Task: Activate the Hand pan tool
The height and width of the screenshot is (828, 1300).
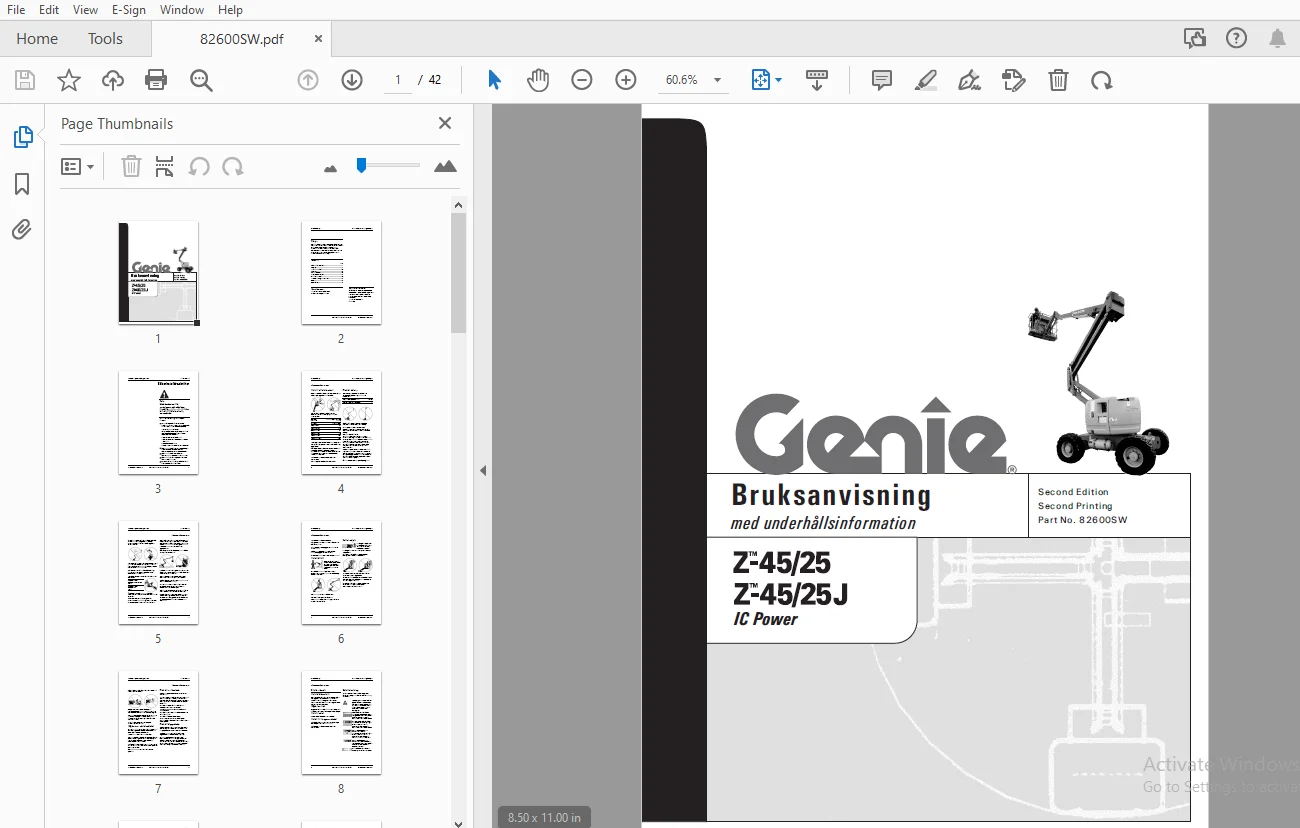Action: click(538, 80)
